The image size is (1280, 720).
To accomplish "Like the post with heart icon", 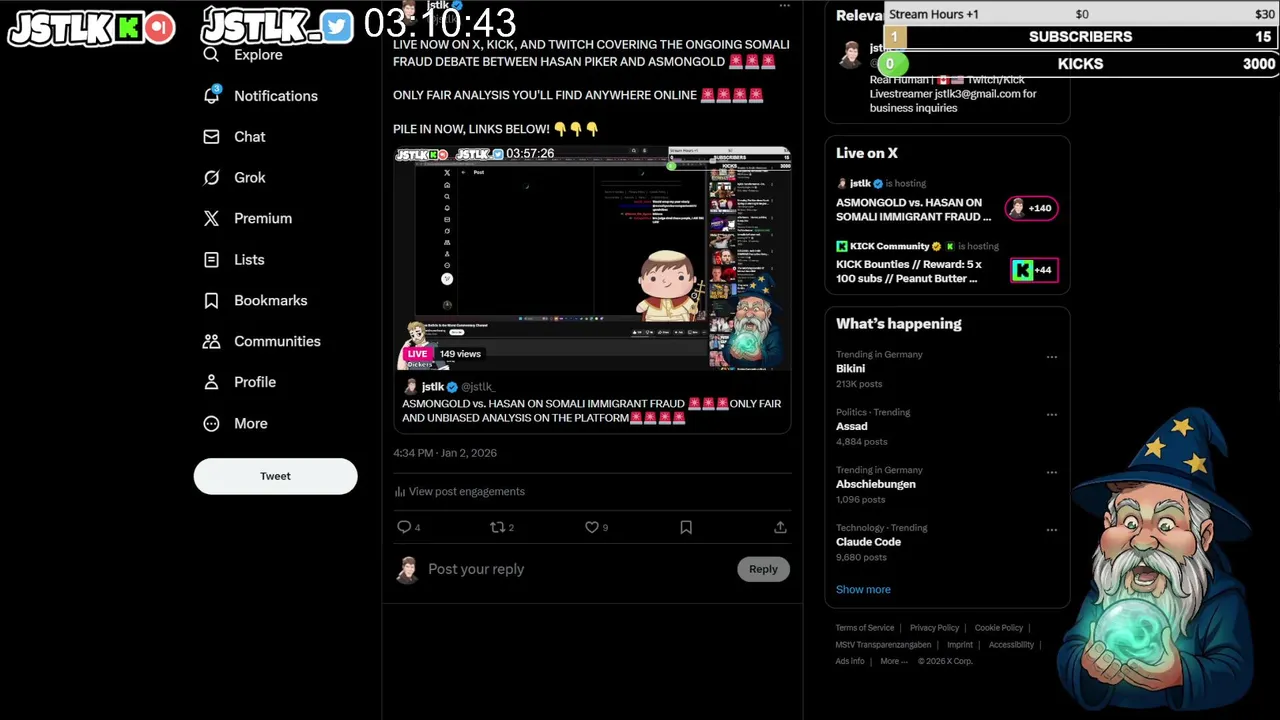I will pyautogui.click(x=591, y=527).
